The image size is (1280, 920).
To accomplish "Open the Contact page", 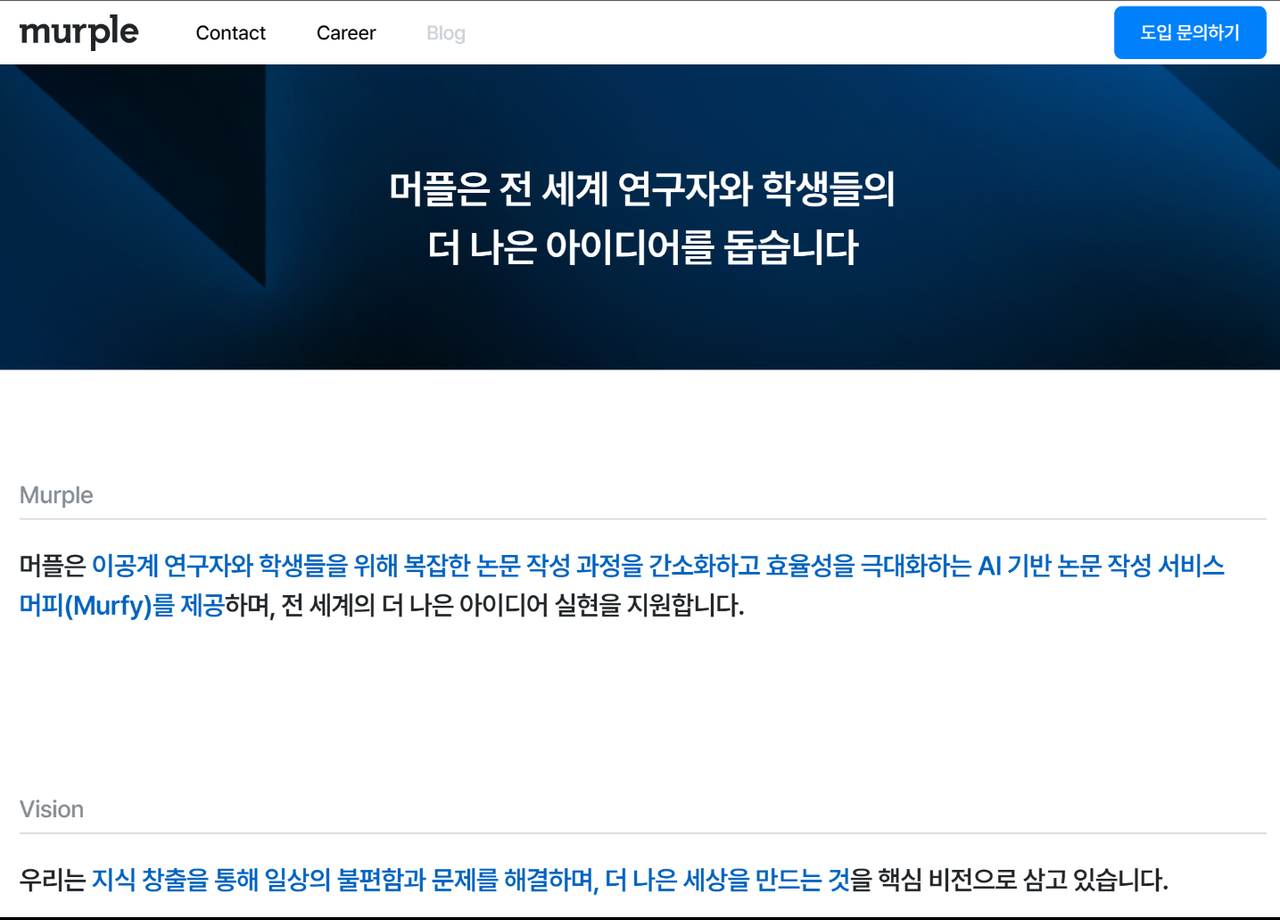I will tap(231, 33).
